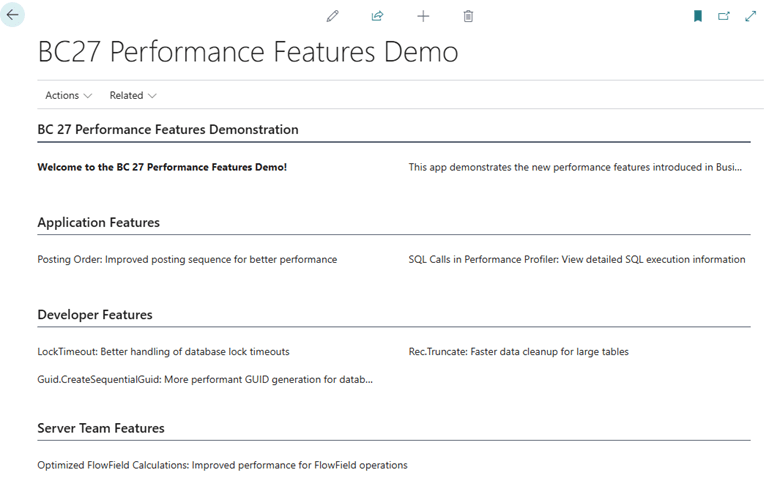The width and height of the screenshot is (780, 500).
Task: Click the LockTimeout feature description
Action: (x=163, y=352)
